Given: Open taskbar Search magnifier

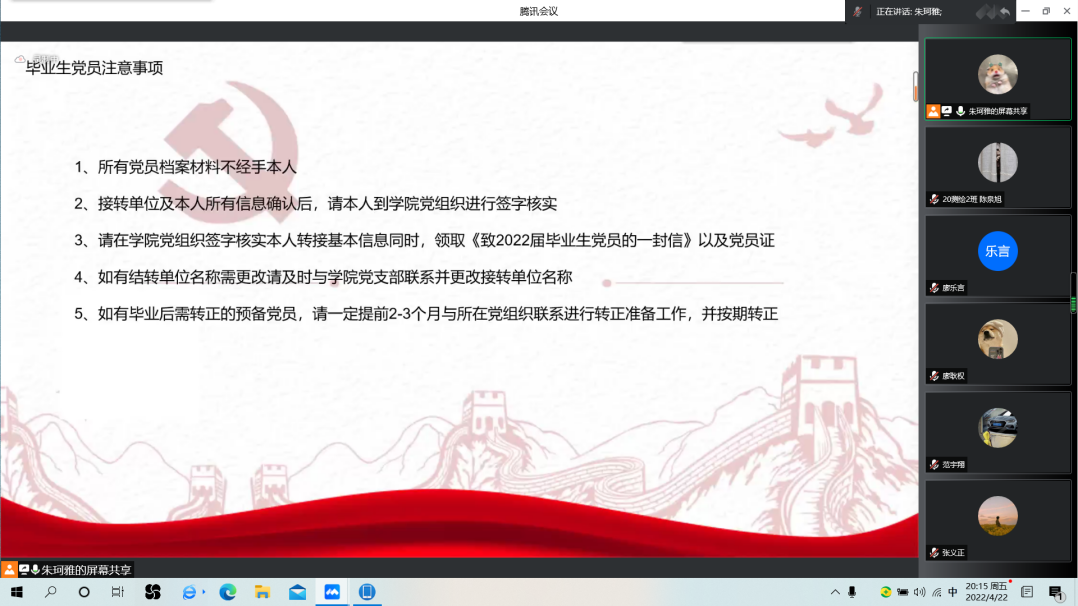Looking at the screenshot, I should coord(50,592).
